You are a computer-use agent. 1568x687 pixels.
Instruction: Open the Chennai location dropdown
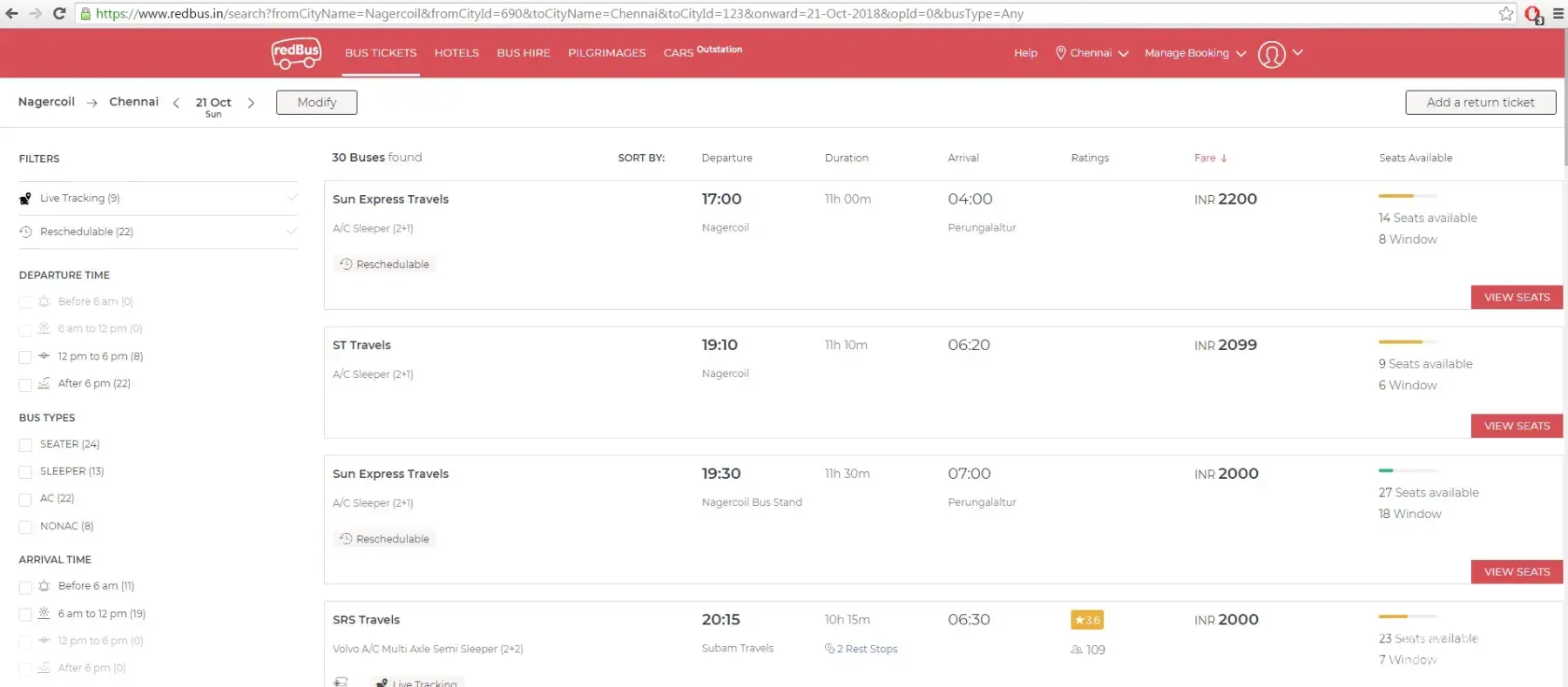(x=1092, y=53)
